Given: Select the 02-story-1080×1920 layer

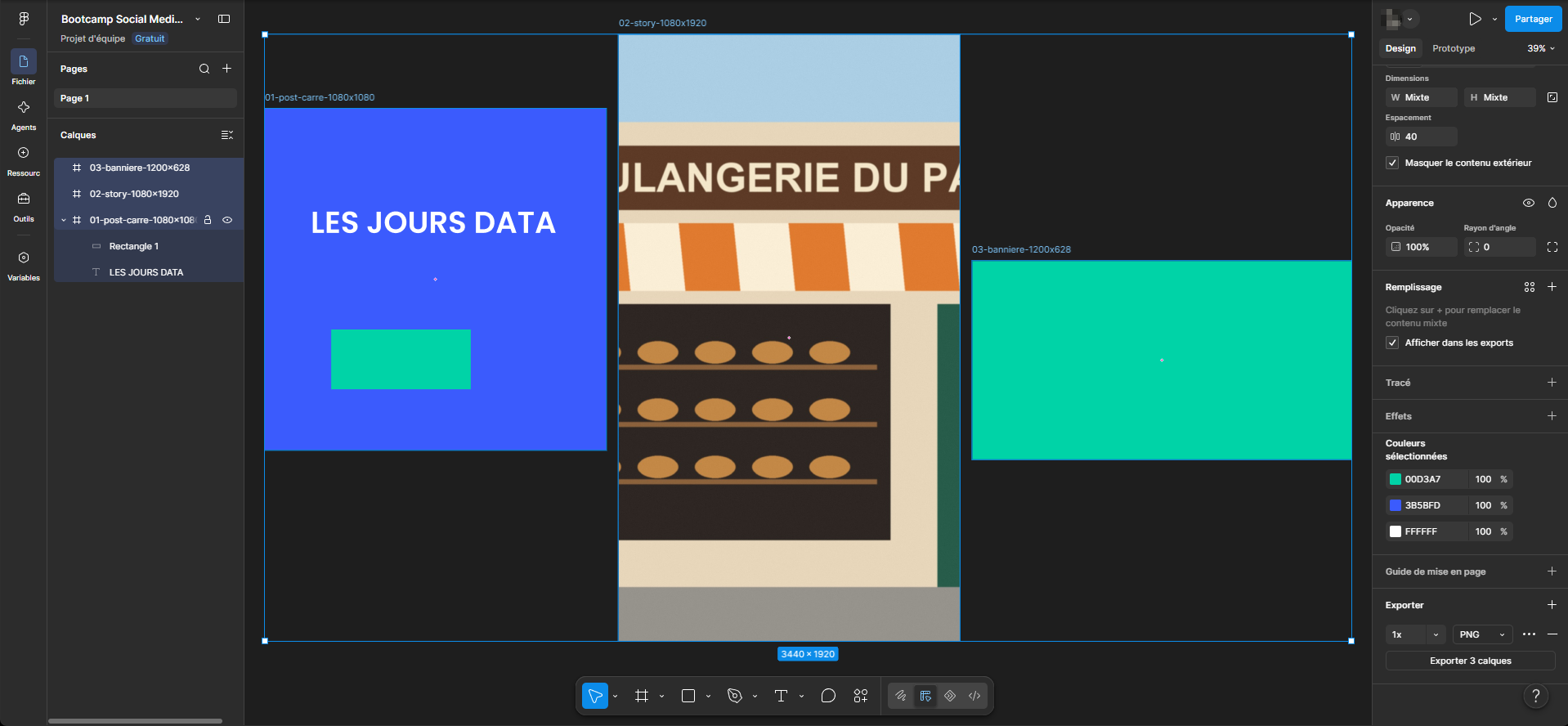Looking at the screenshot, I should [149, 194].
